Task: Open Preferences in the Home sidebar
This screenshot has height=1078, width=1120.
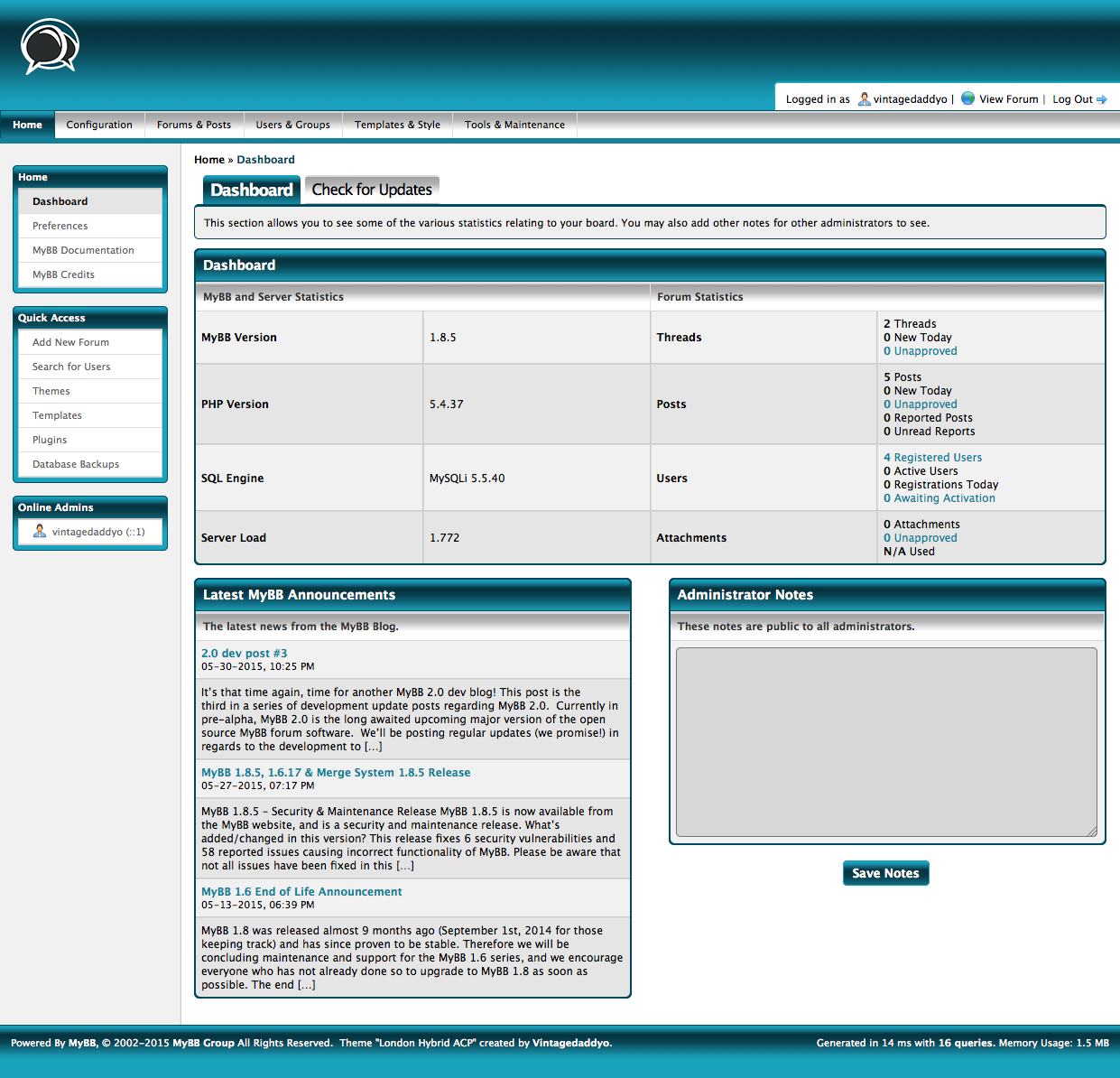Action: 60,227
